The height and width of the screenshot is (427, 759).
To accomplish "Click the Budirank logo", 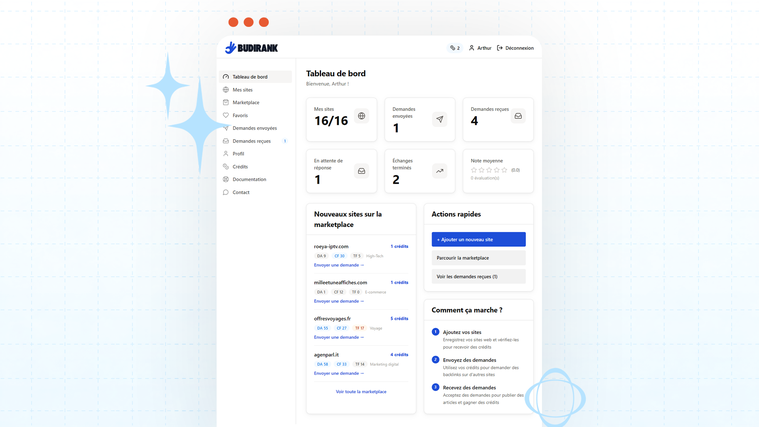I will pos(251,47).
